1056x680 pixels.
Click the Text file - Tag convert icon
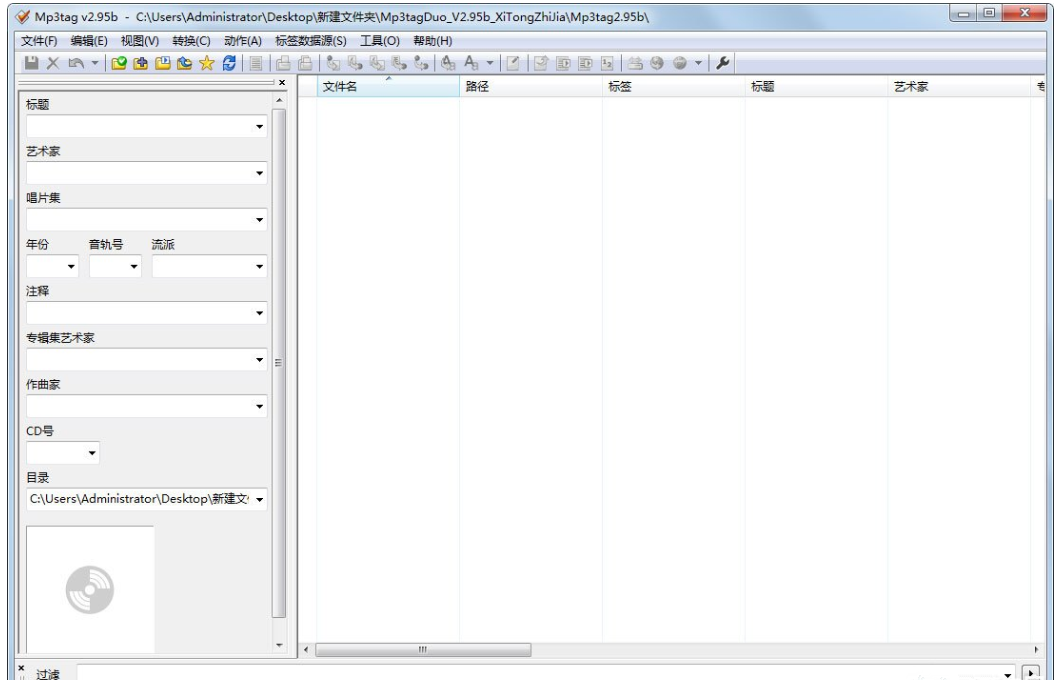(399, 63)
